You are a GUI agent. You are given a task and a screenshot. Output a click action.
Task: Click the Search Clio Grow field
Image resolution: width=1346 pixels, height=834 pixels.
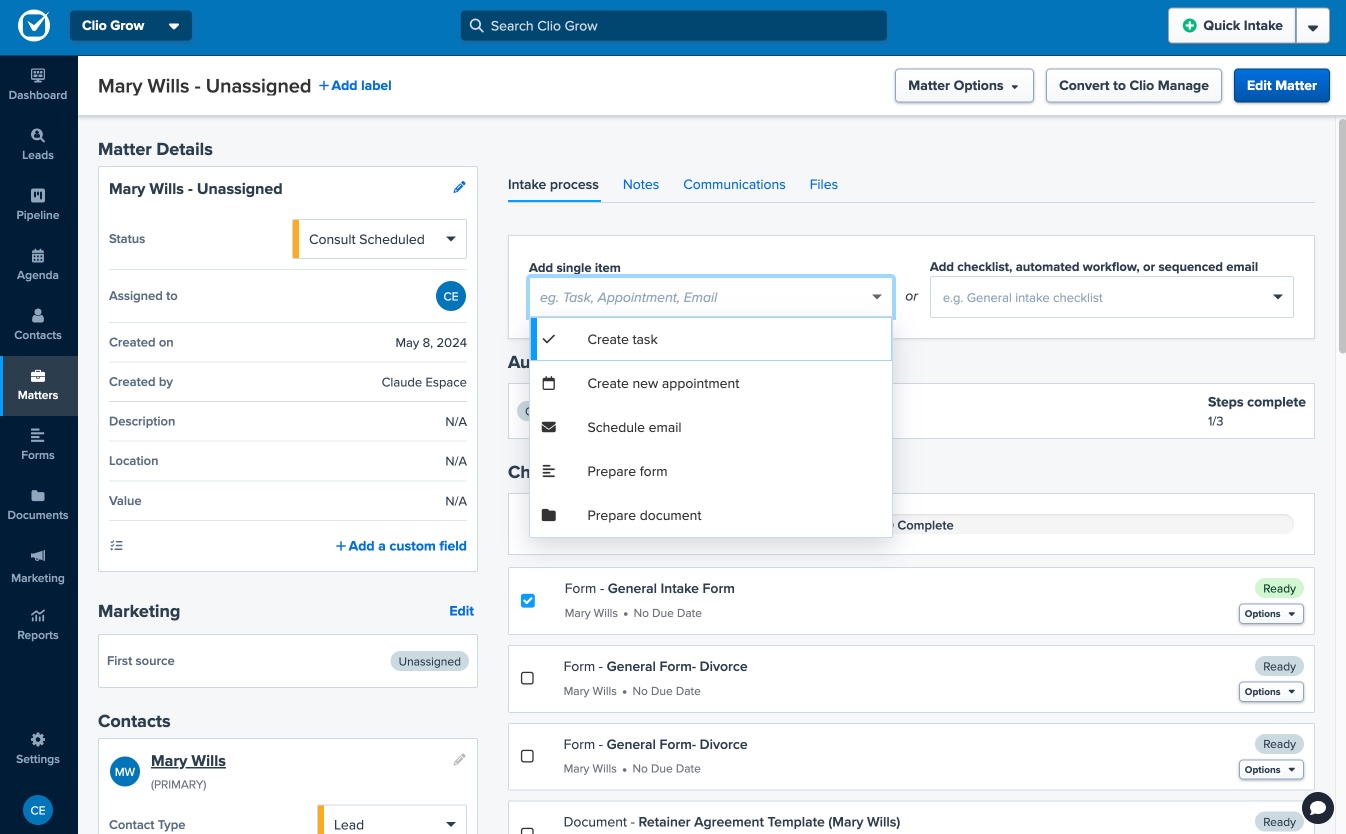[x=673, y=26]
